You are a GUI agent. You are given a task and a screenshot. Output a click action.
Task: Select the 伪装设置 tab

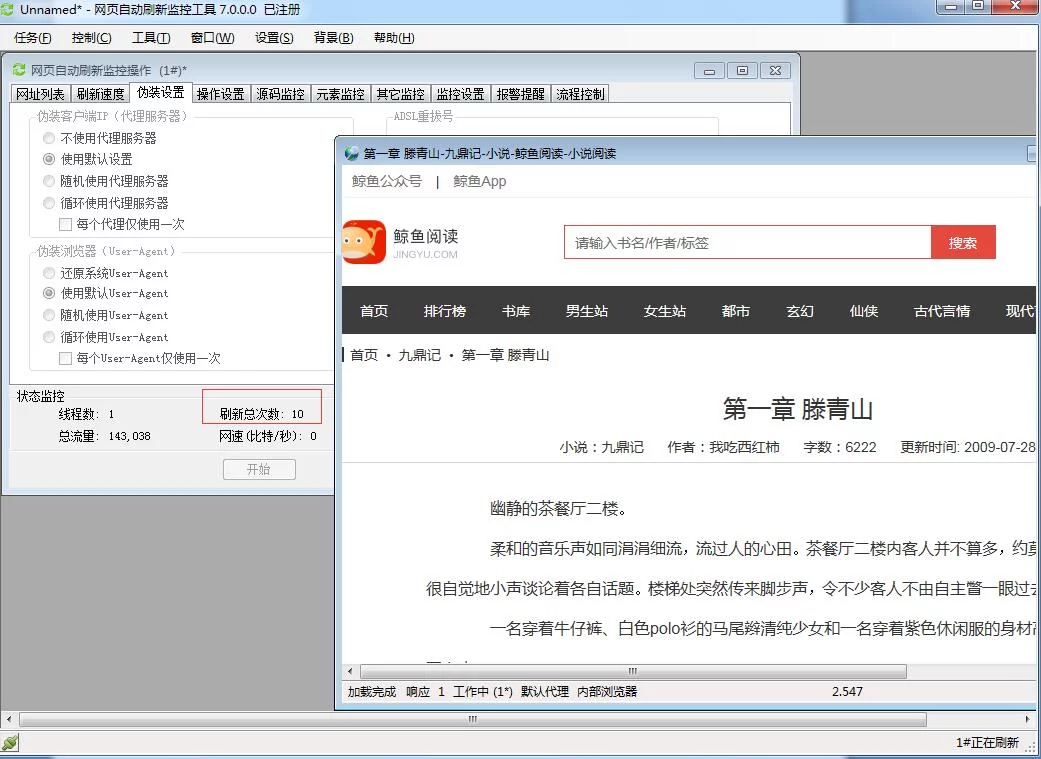[161, 92]
